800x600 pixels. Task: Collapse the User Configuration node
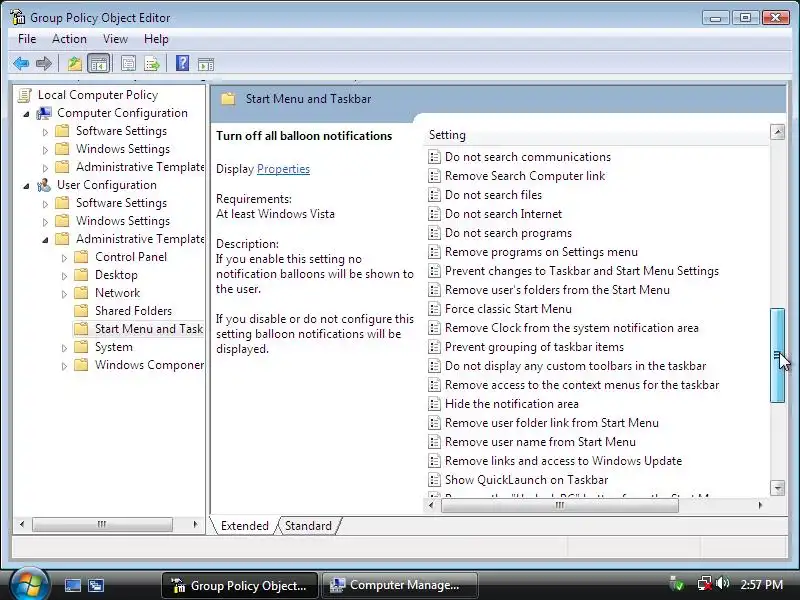coord(27,186)
